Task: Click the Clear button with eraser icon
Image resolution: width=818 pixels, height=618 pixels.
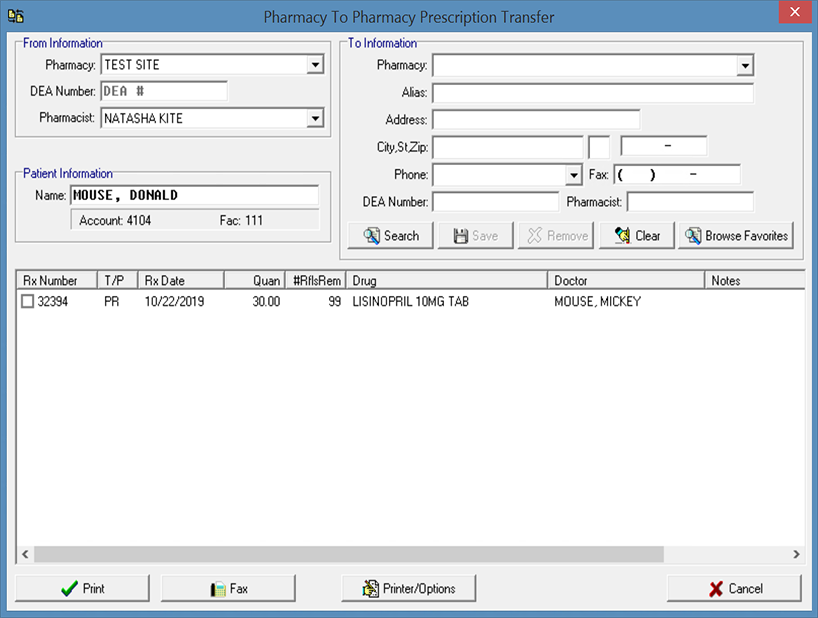Action: 636,236
